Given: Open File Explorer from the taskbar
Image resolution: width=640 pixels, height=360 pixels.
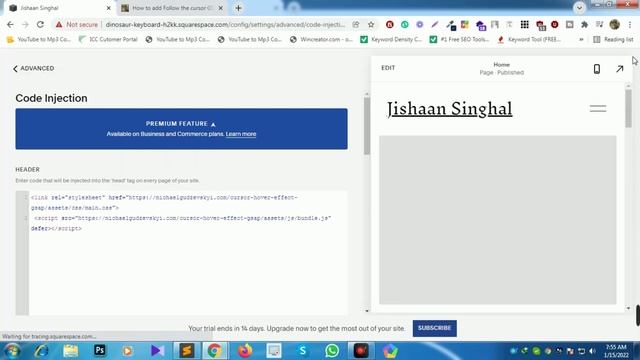Looking at the screenshot, I should coord(70,351).
